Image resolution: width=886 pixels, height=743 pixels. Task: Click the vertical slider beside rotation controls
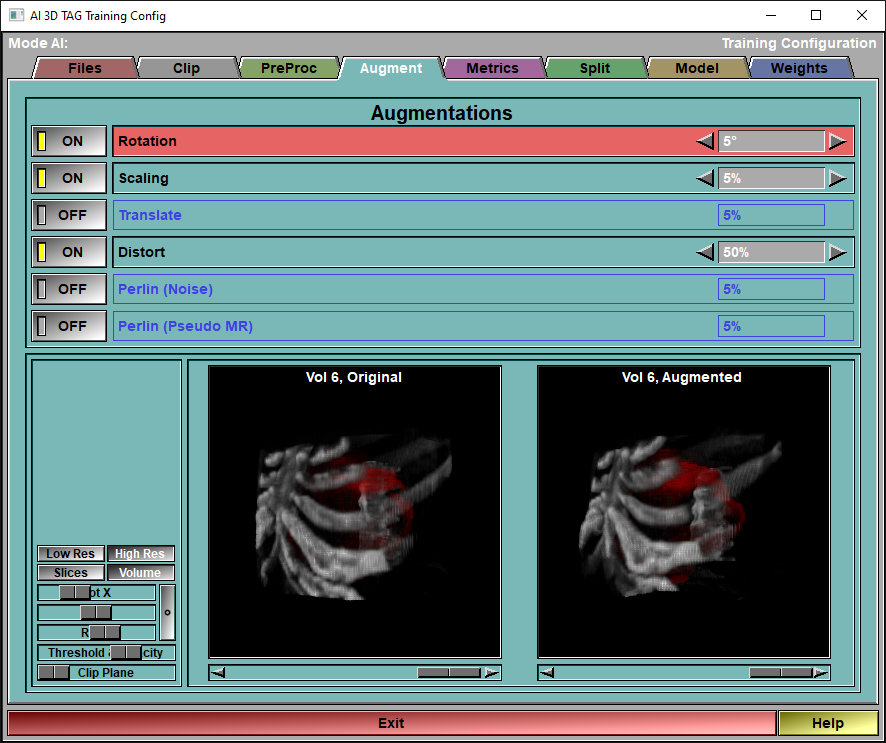click(x=167, y=612)
